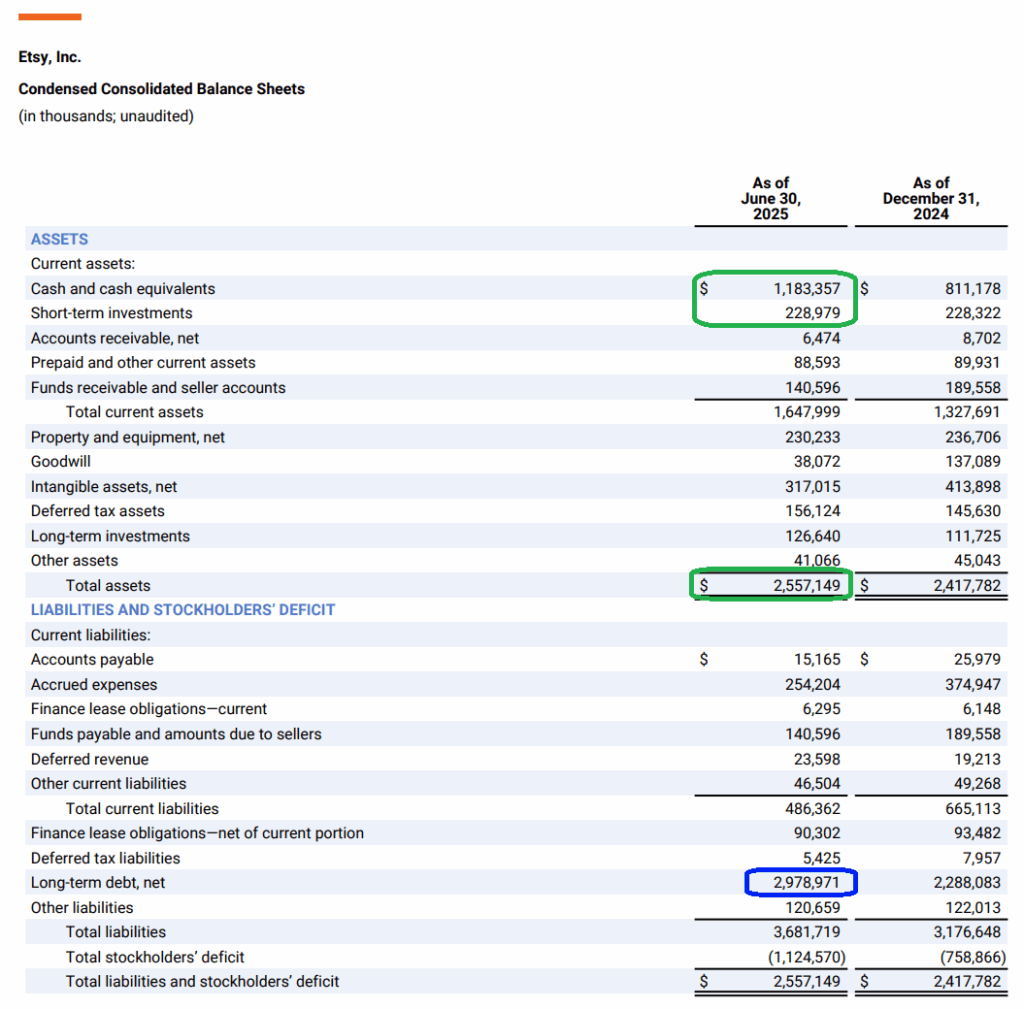Image resolution: width=1024 pixels, height=1009 pixels.
Task: Select 'Property and equipment, net' label
Action: (x=128, y=437)
